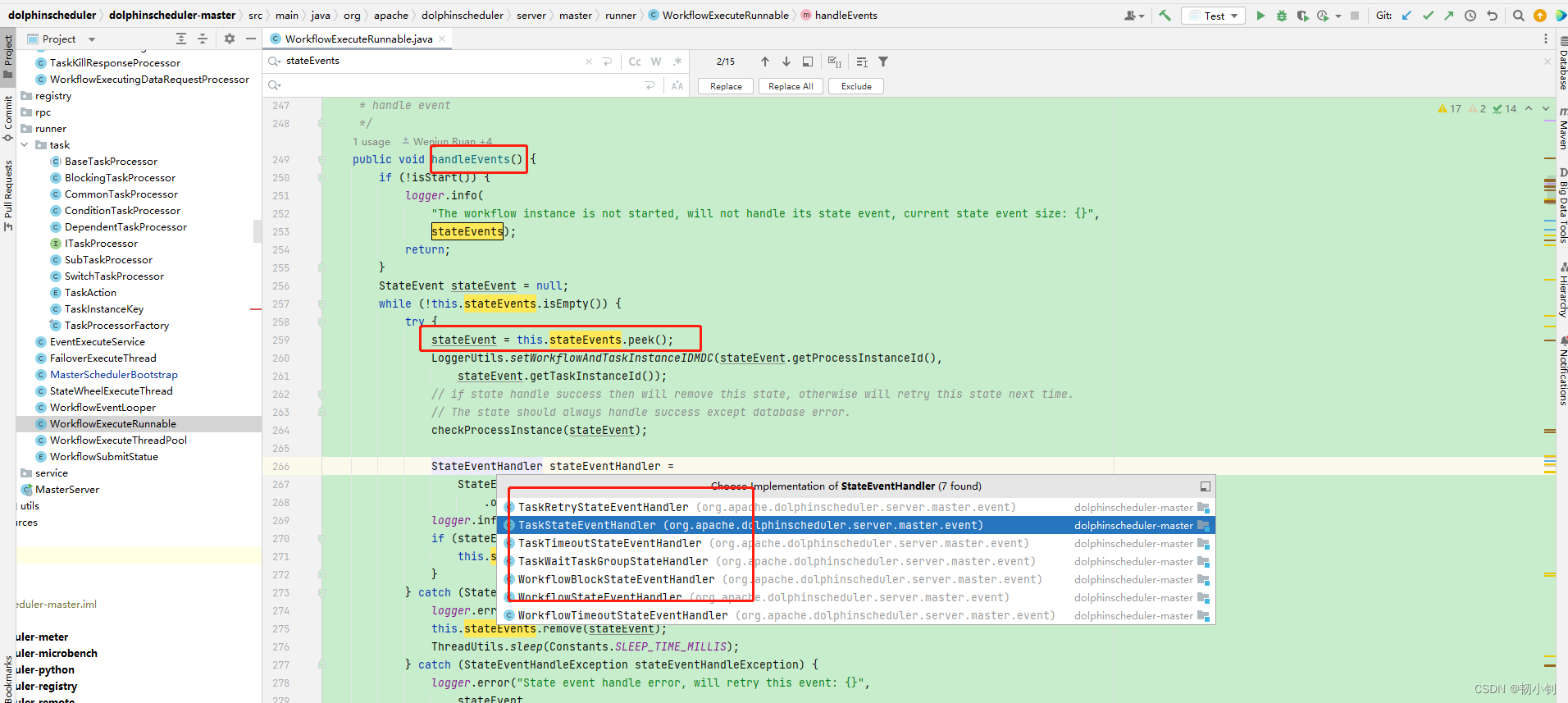Open Project panel settings gear
The height and width of the screenshot is (703, 1568).
coord(230,39)
